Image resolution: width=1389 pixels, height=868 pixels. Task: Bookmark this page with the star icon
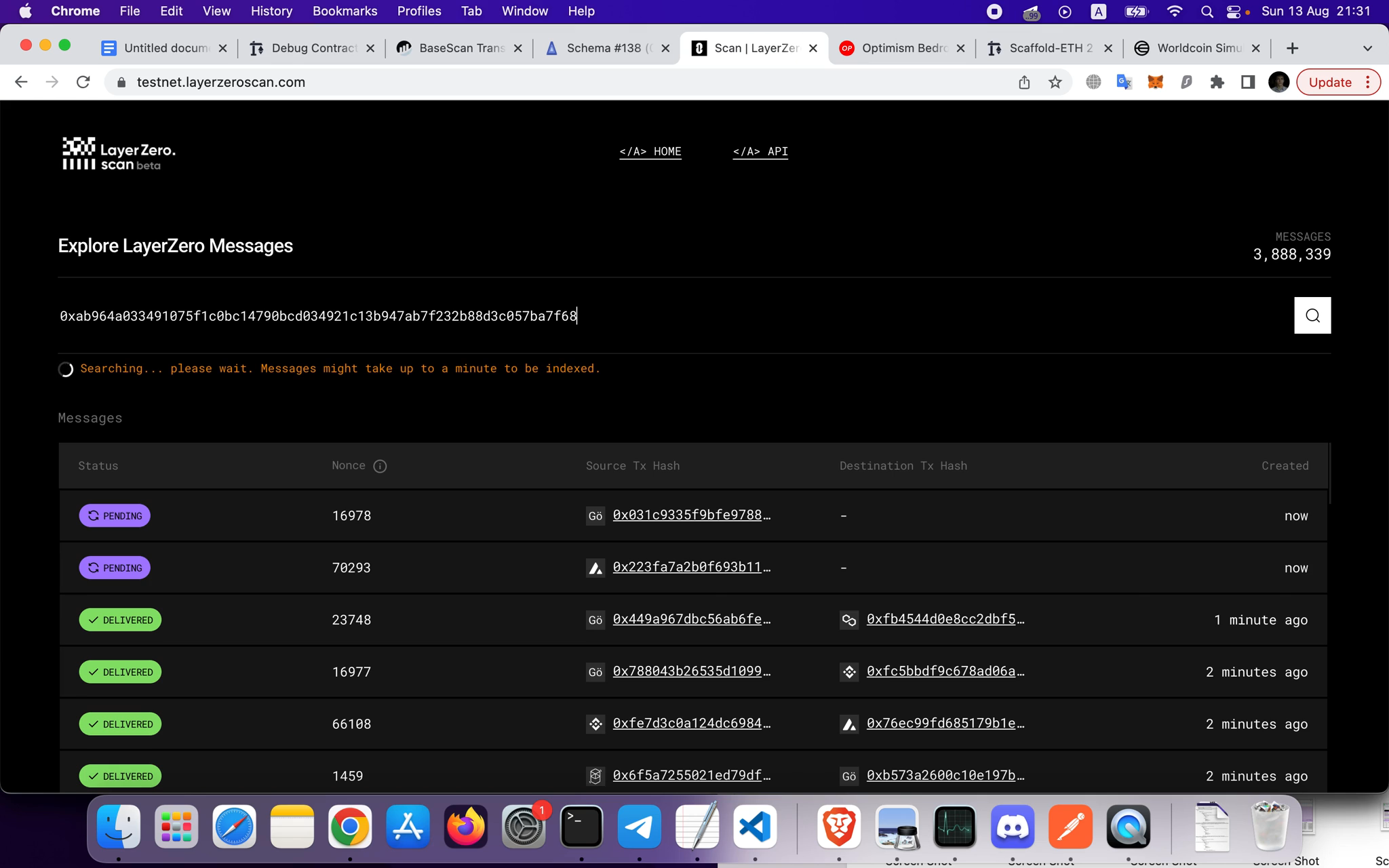tap(1055, 82)
